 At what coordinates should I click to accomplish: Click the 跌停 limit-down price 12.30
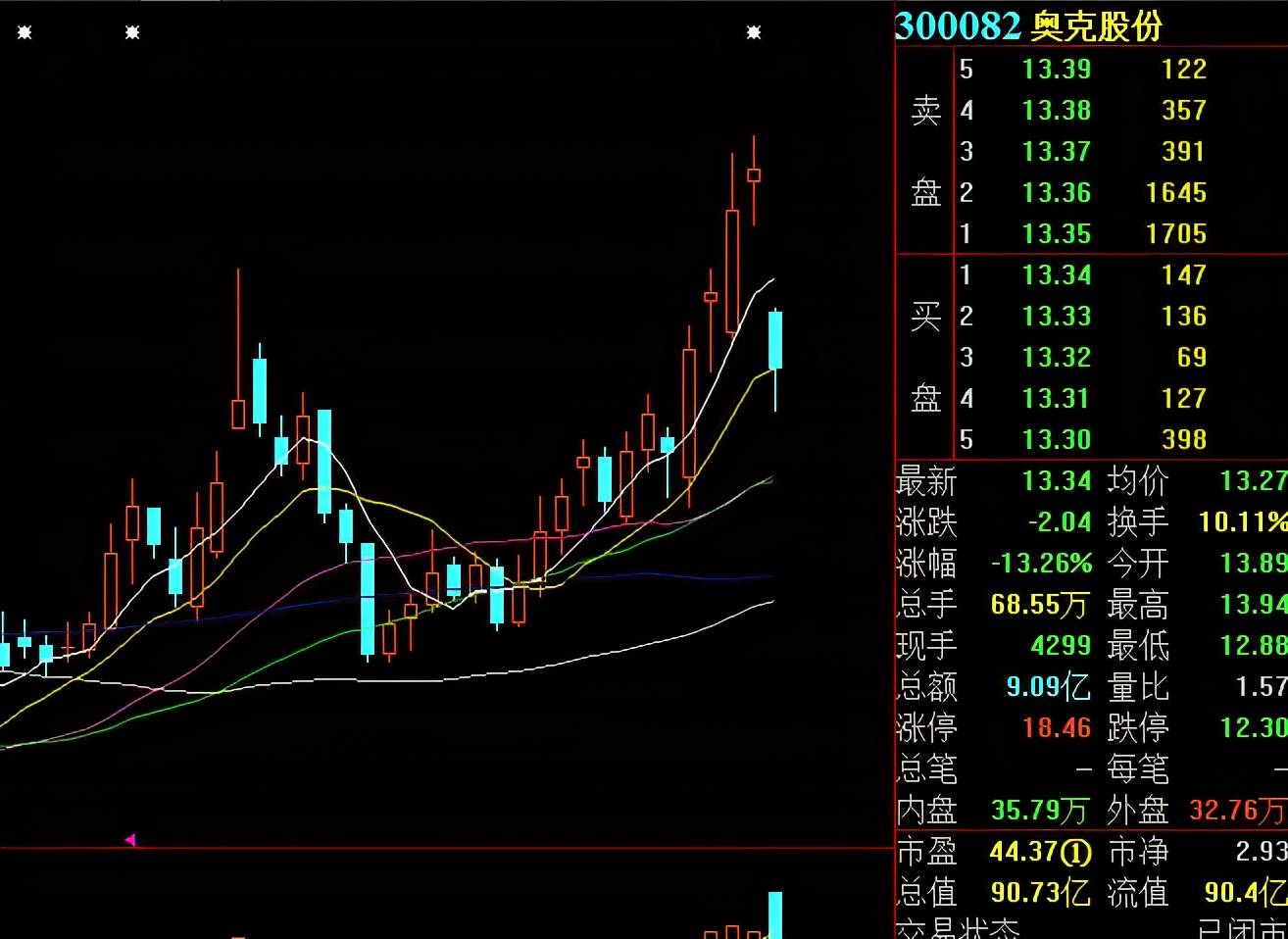1254,728
